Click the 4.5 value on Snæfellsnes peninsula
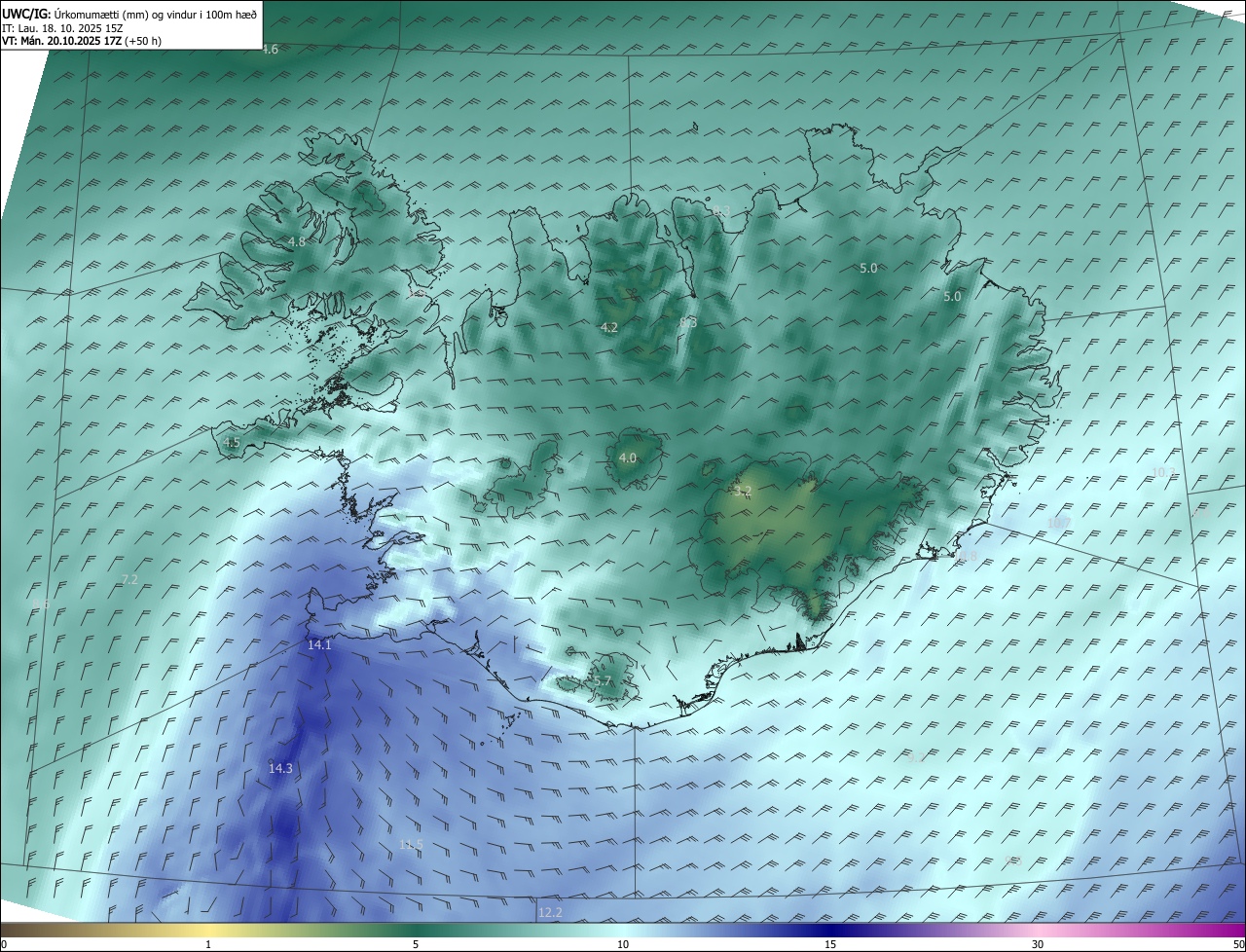This screenshot has height=952, width=1246. pyautogui.click(x=232, y=442)
